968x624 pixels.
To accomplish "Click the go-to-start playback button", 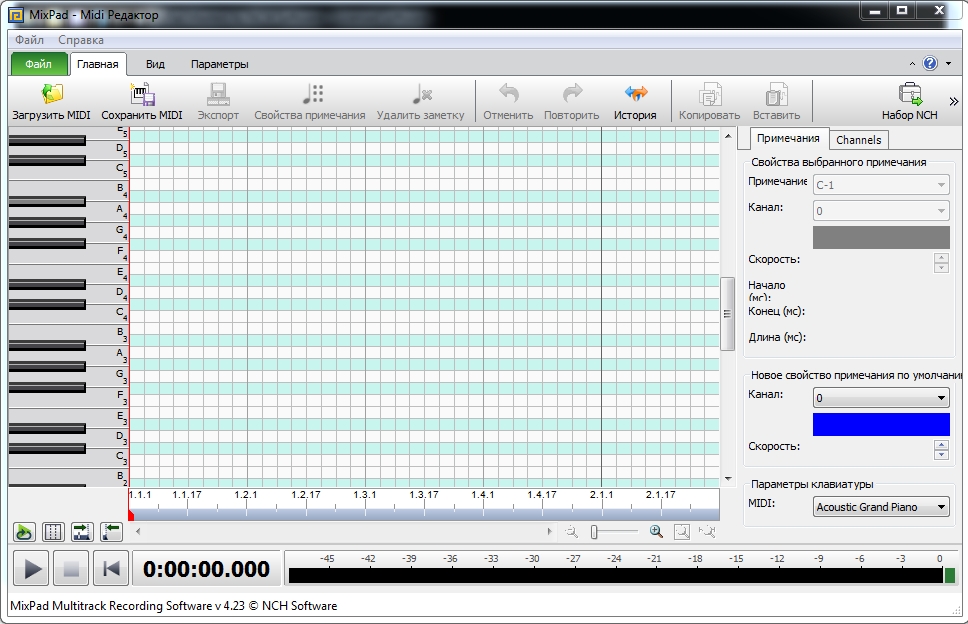I will 111,568.
